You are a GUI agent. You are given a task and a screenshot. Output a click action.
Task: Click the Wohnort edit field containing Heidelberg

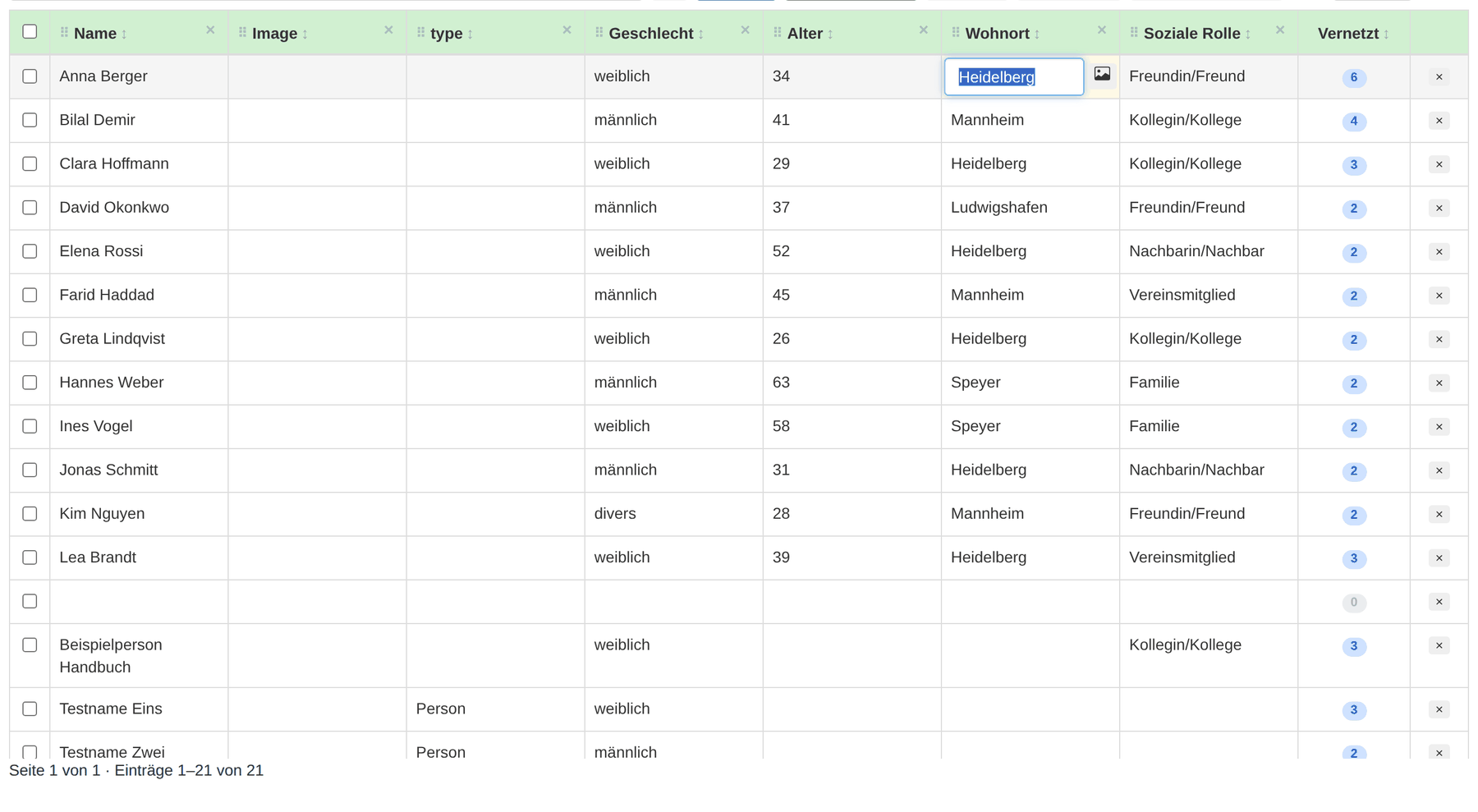pyautogui.click(x=1014, y=76)
